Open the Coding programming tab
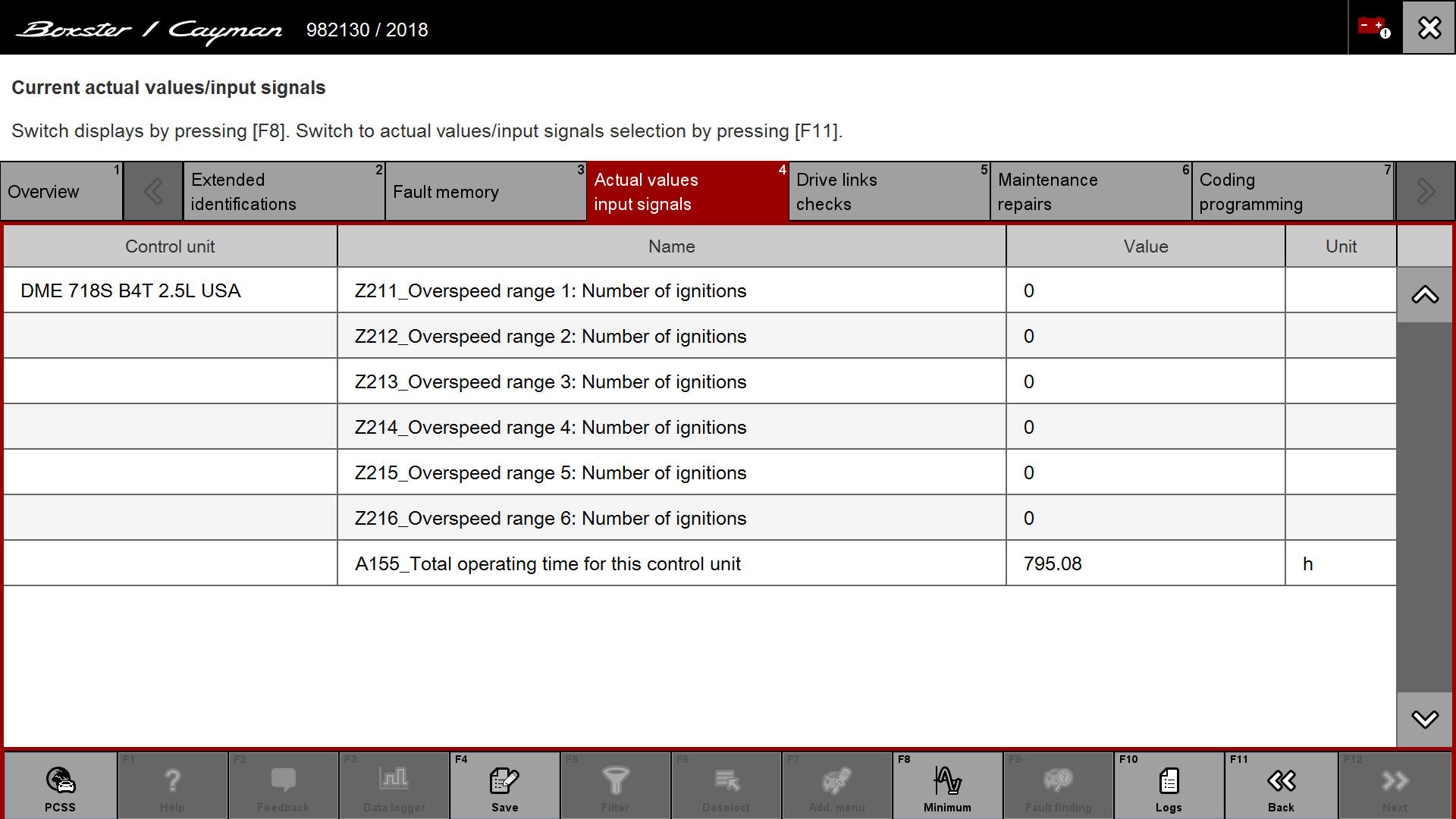Image resolution: width=1456 pixels, height=819 pixels. pos(1293,191)
